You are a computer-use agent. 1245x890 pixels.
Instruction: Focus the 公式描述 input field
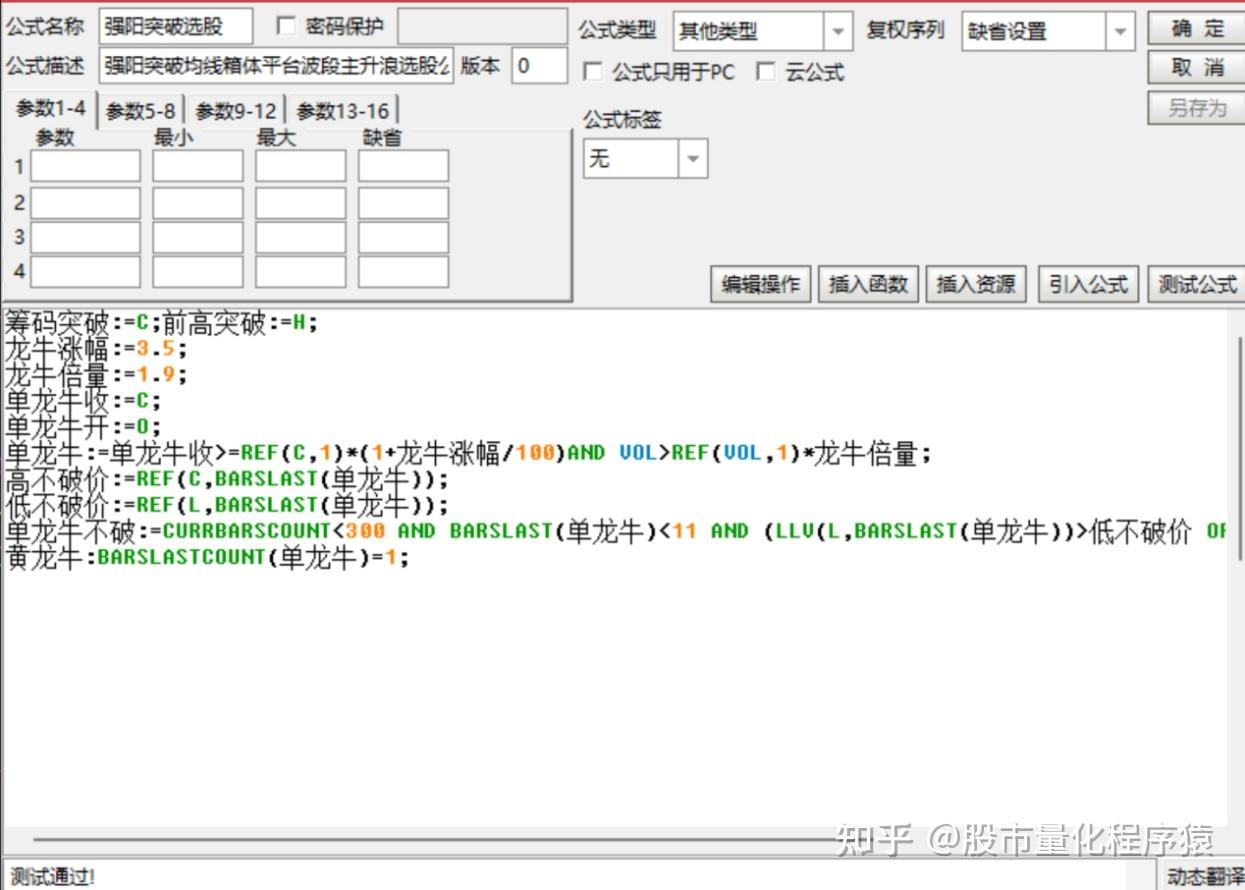coord(277,66)
